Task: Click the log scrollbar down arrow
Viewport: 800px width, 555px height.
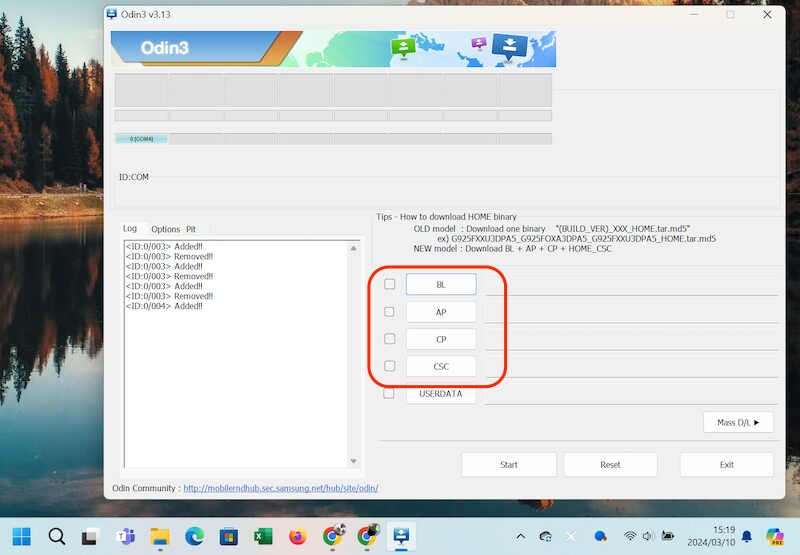Action: pyautogui.click(x=353, y=461)
